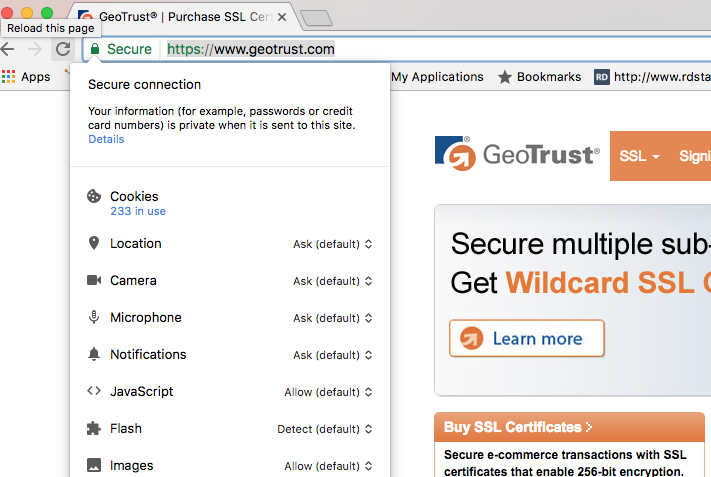711x477 pixels.
Task: Click the Camera permission icon
Action: [94, 280]
